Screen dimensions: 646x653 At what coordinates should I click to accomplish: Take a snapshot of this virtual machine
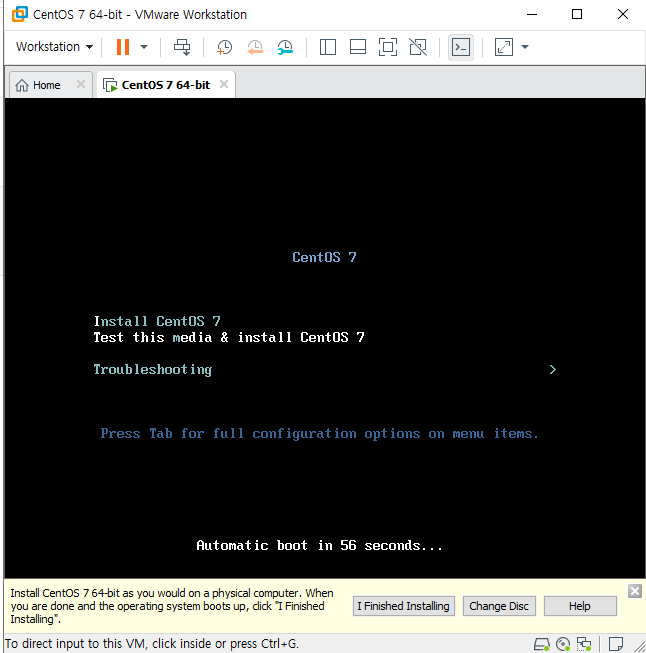click(x=224, y=47)
